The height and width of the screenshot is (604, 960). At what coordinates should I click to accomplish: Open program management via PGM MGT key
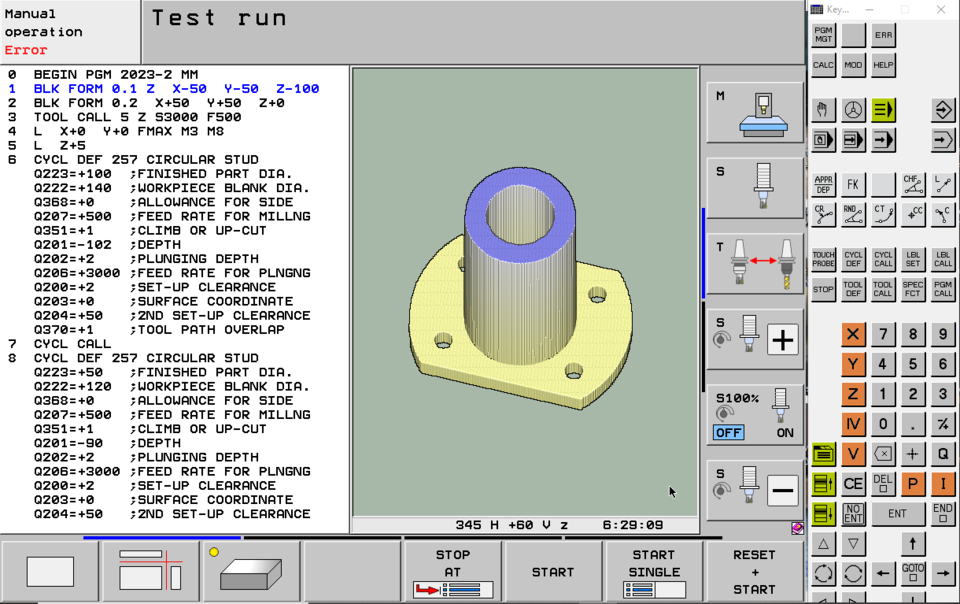822,35
